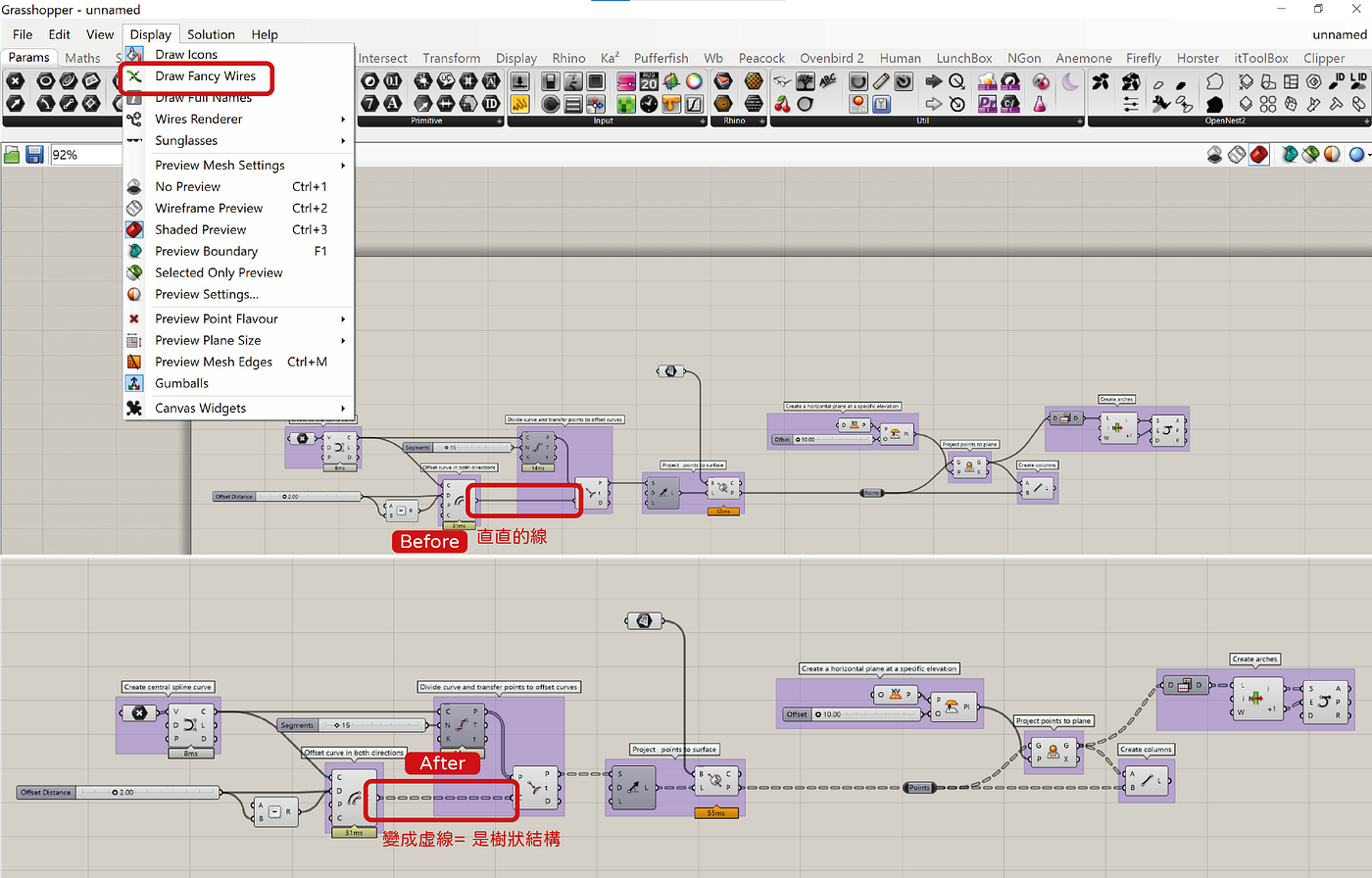Save document with blue floppy icon

click(x=34, y=155)
